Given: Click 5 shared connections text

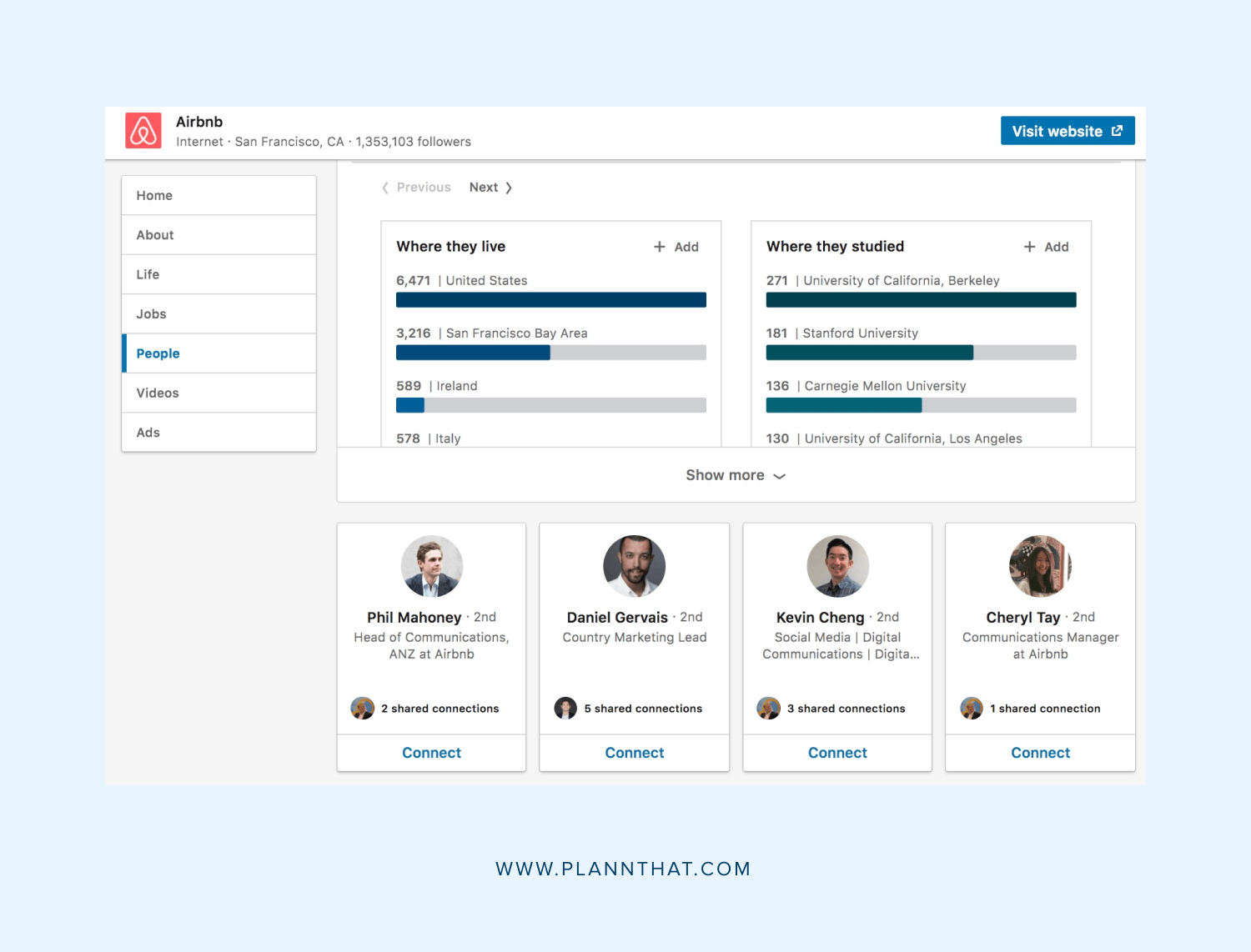Looking at the screenshot, I should (643, 709).
